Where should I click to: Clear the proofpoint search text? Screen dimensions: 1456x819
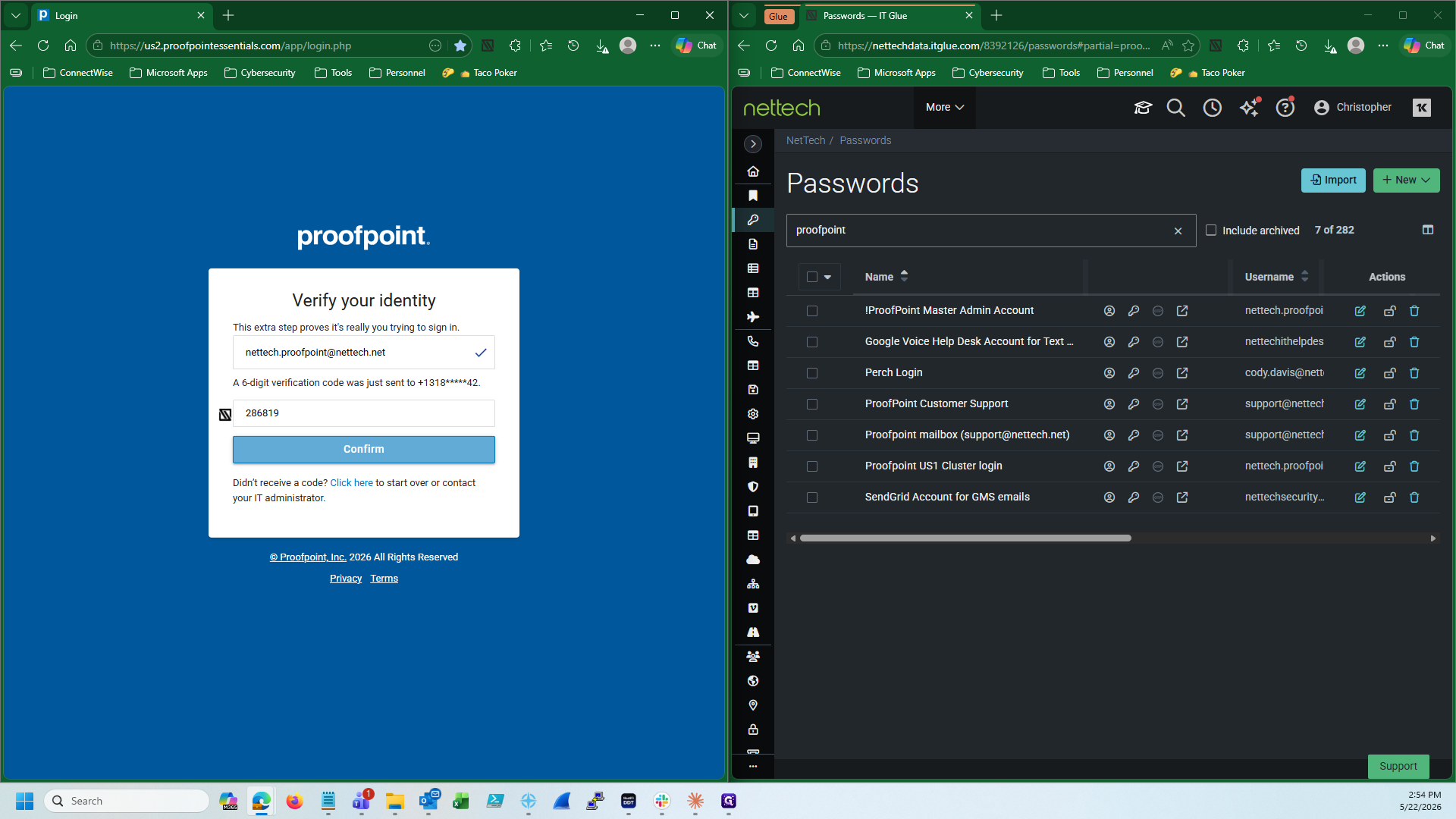tap(1178, 231)
